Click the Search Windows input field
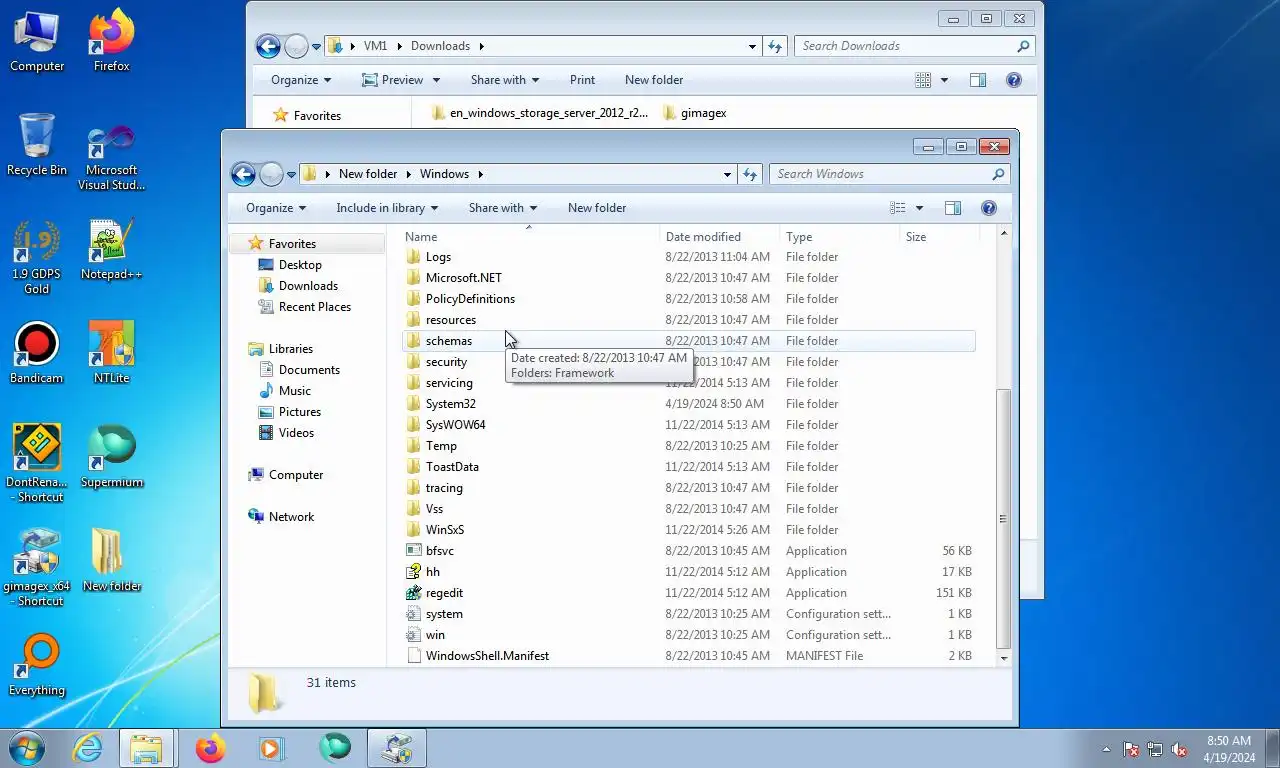Screen dimensions: 1280x768 [888, 174]
